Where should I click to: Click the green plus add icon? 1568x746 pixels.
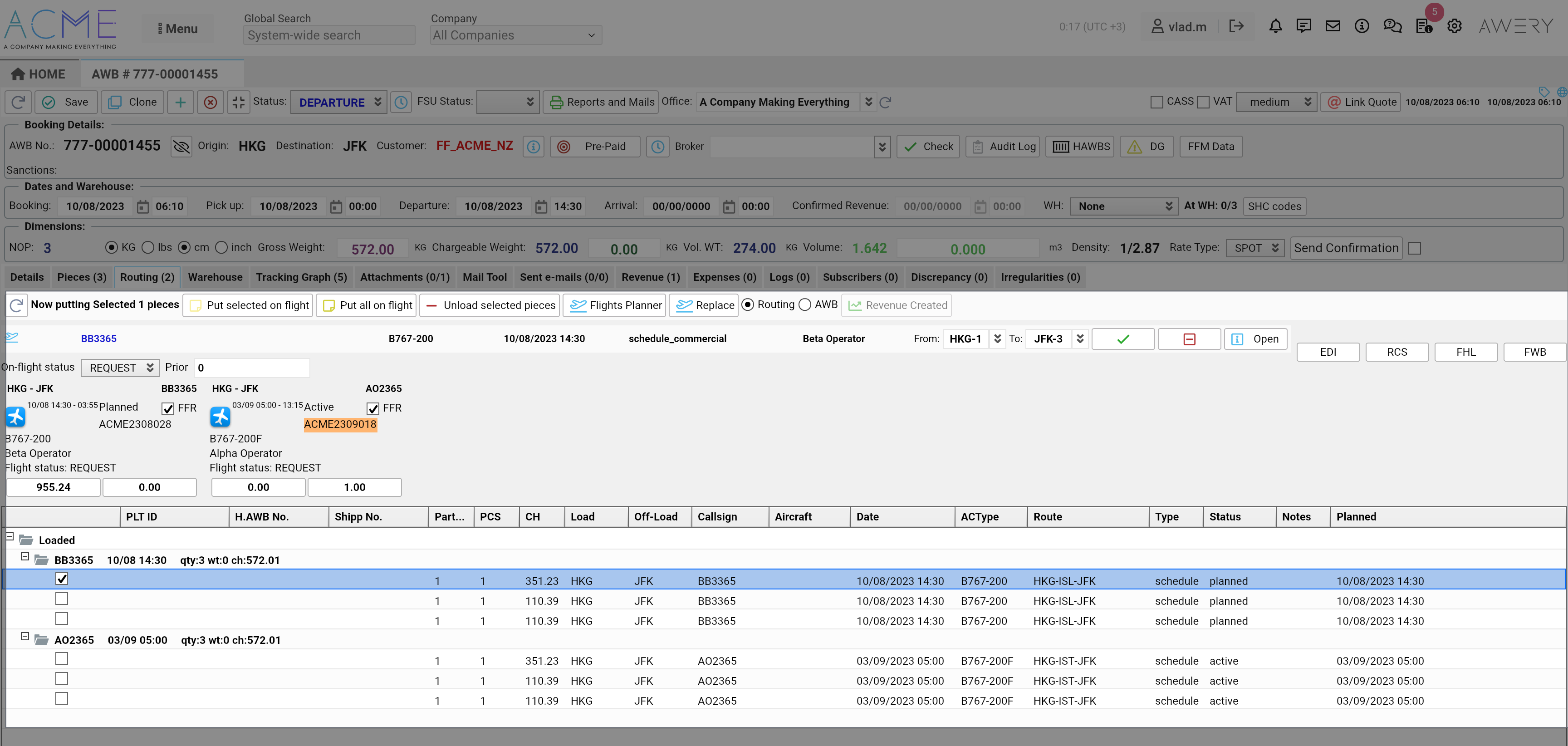[180, 102]
